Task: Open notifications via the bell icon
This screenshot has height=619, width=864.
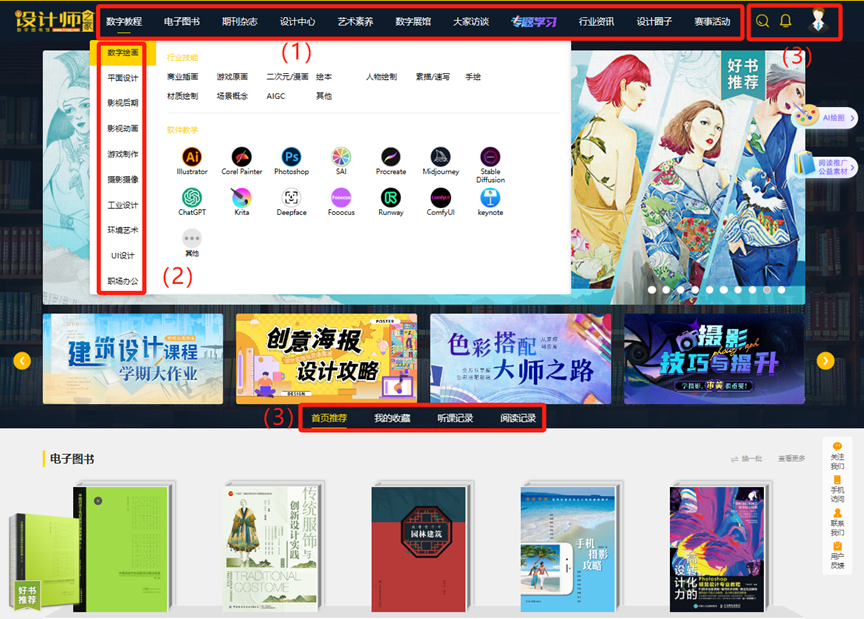Action: [x=786, y=21]
